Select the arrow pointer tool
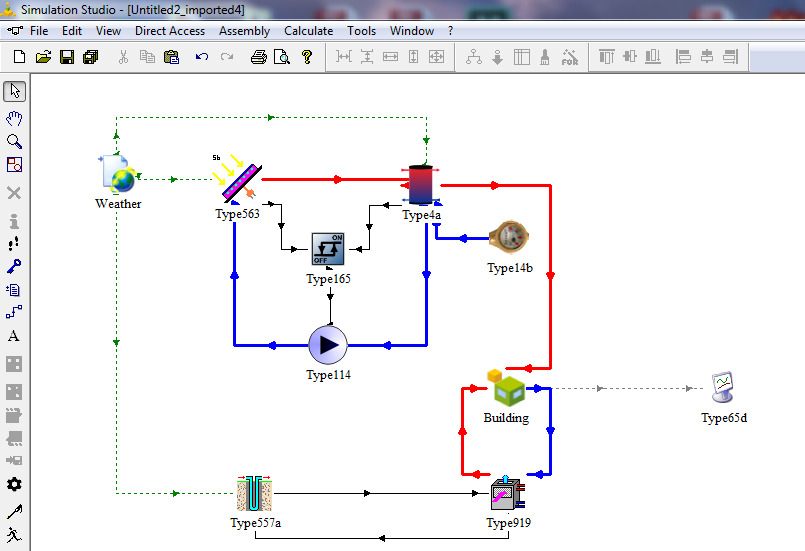The image size is (805, 551). (x=14, y=91)
